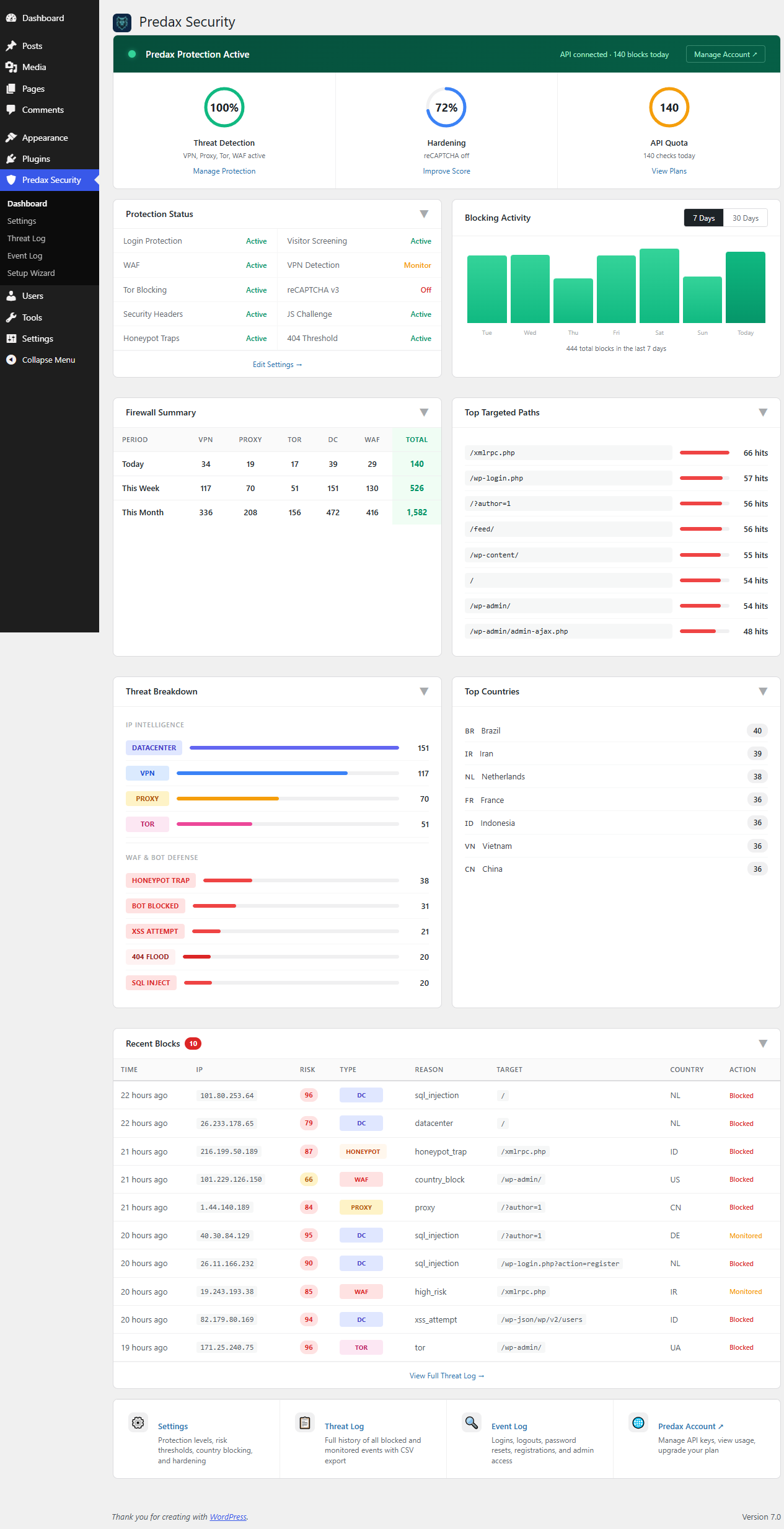
Task: Click the Manage Account button
Action: pyautogui.click(x=725, y=54)
